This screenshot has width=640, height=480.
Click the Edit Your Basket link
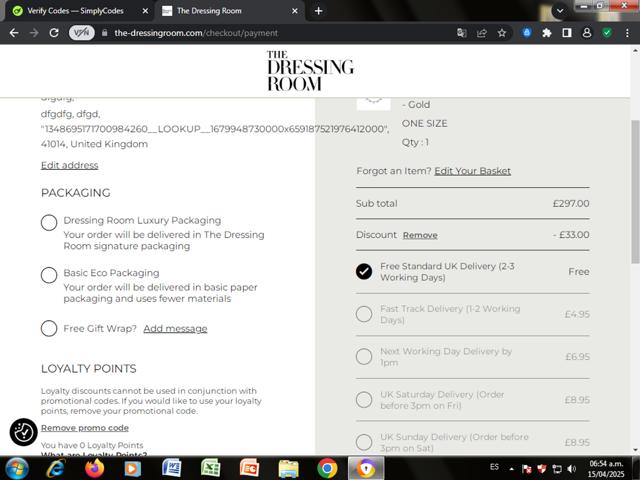pyautogui.click(x=472, y=171)
